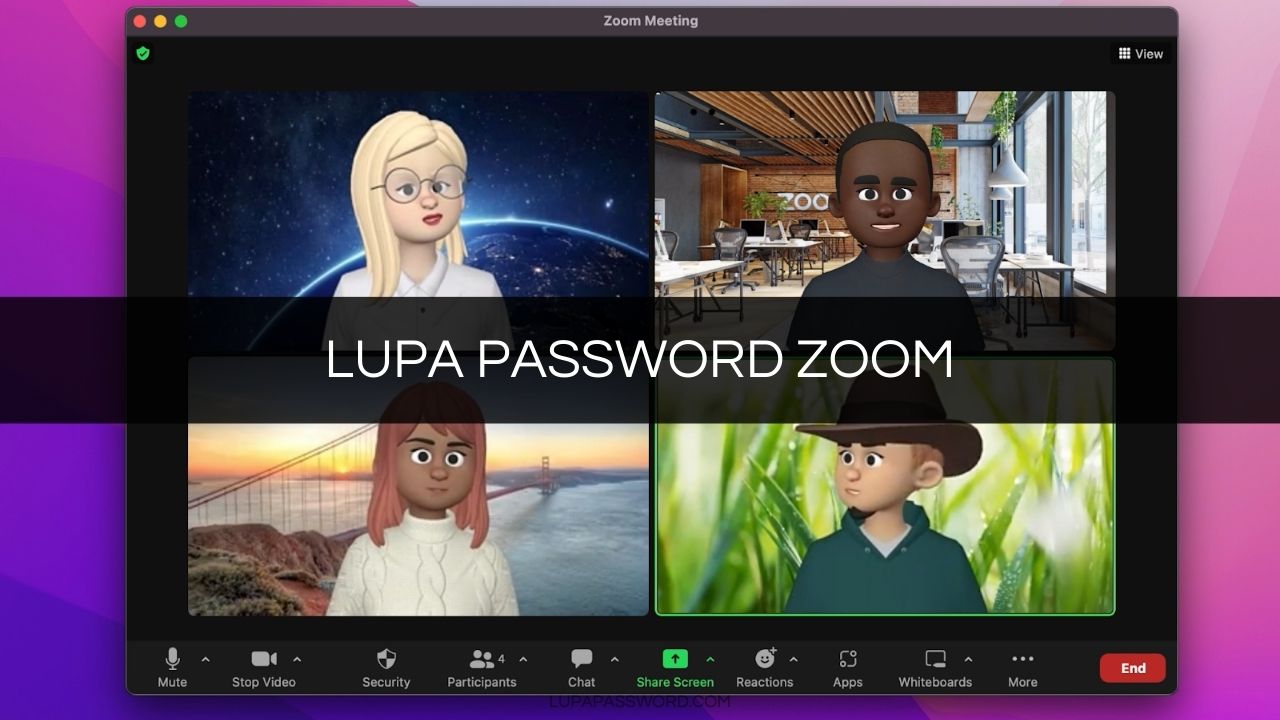Open the Chat panel
The image size is (1280, 720).
(581, 668)
